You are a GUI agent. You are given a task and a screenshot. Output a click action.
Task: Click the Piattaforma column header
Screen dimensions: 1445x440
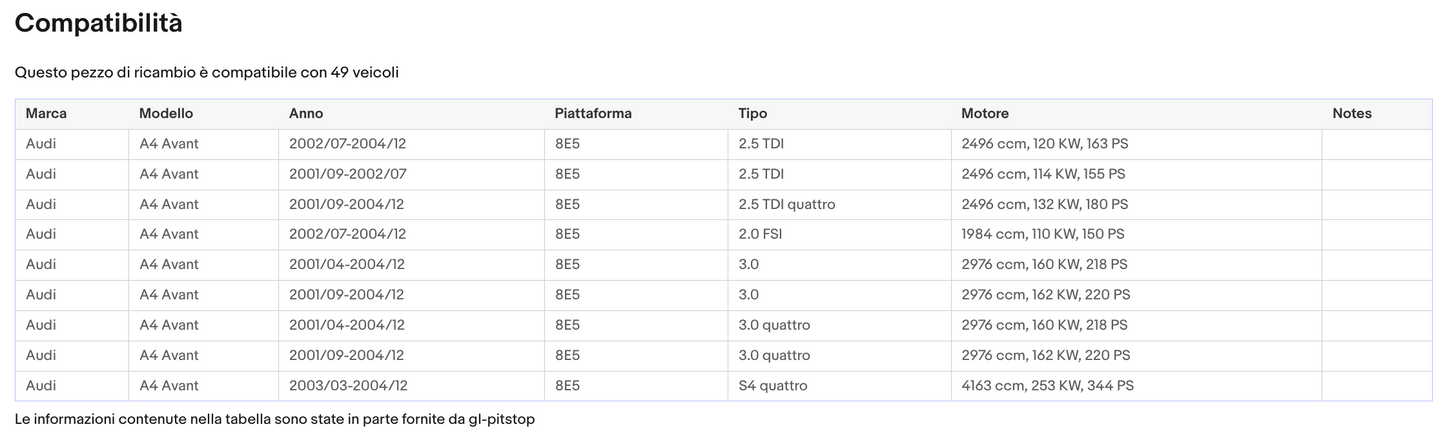tap(593, 114)
